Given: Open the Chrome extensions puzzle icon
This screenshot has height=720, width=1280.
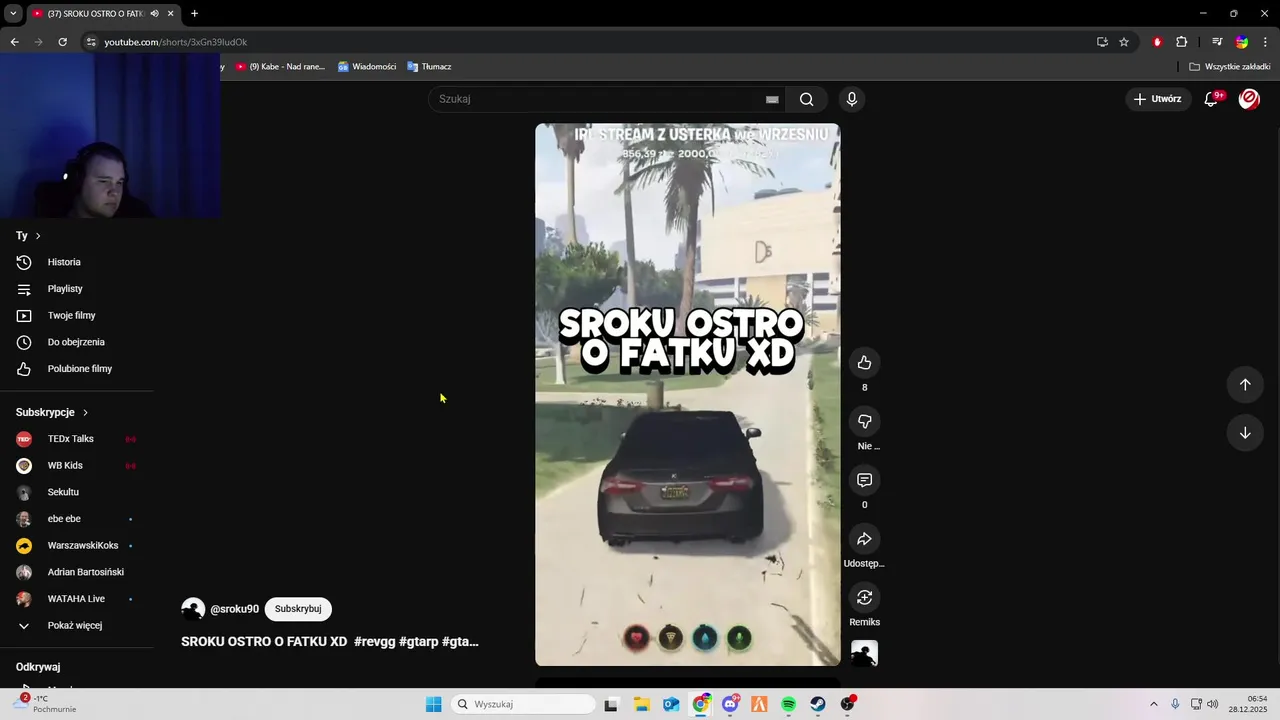Looking at the screenshot, I should coord(1181,42).
